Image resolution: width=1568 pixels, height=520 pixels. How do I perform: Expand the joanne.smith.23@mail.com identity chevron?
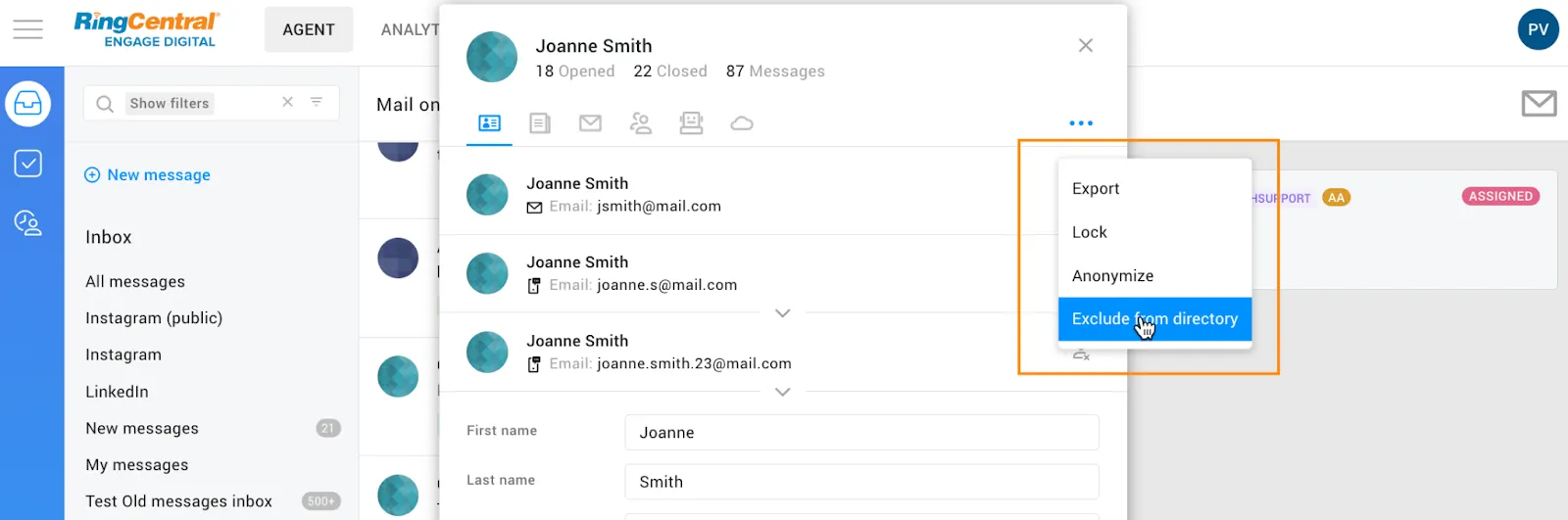782,392
